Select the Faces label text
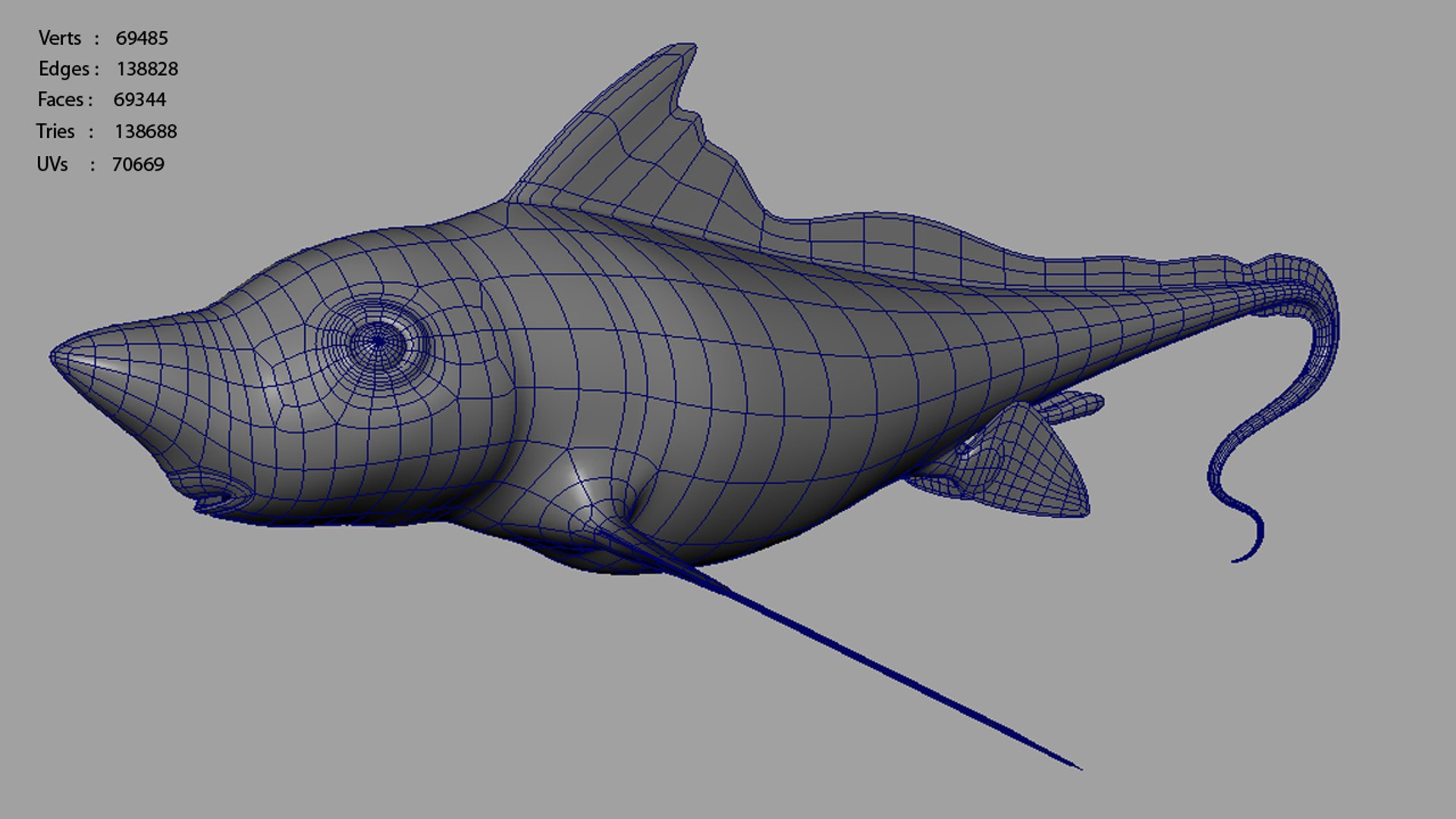1456x819 pixels. 61,100
